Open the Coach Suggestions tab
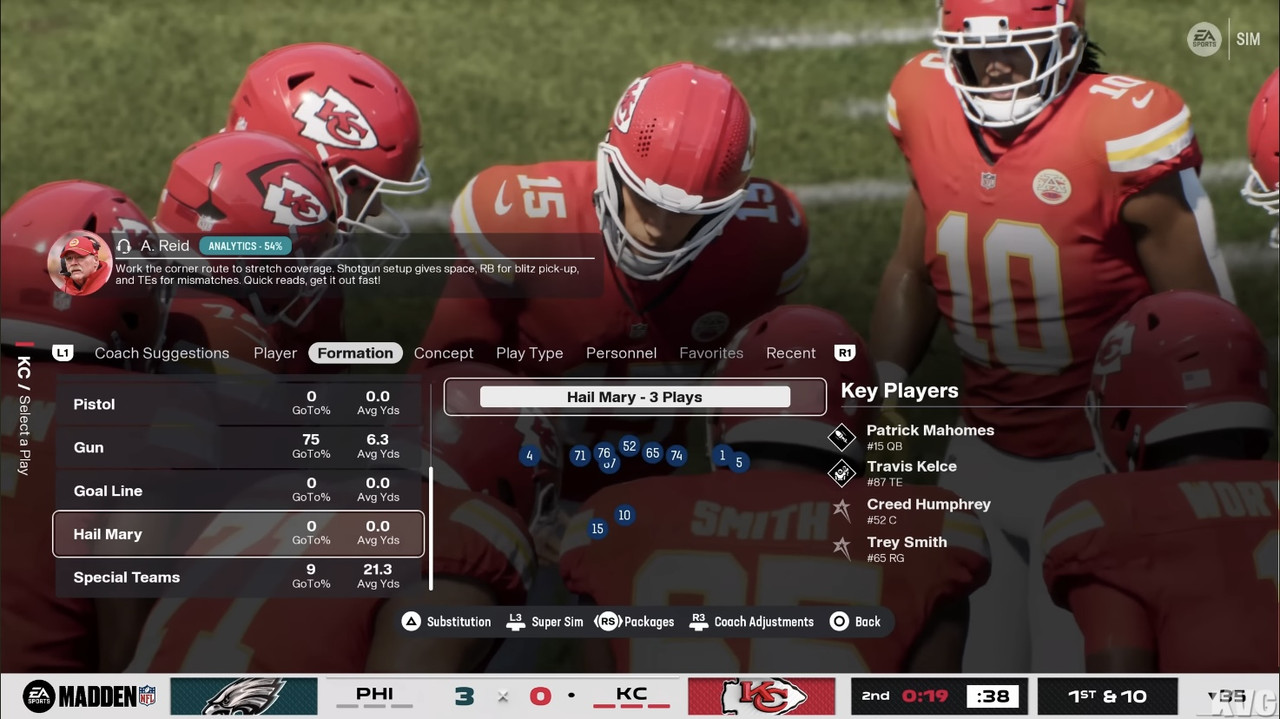The width and height of the screenshot is (1280, 719). (162, 353)
